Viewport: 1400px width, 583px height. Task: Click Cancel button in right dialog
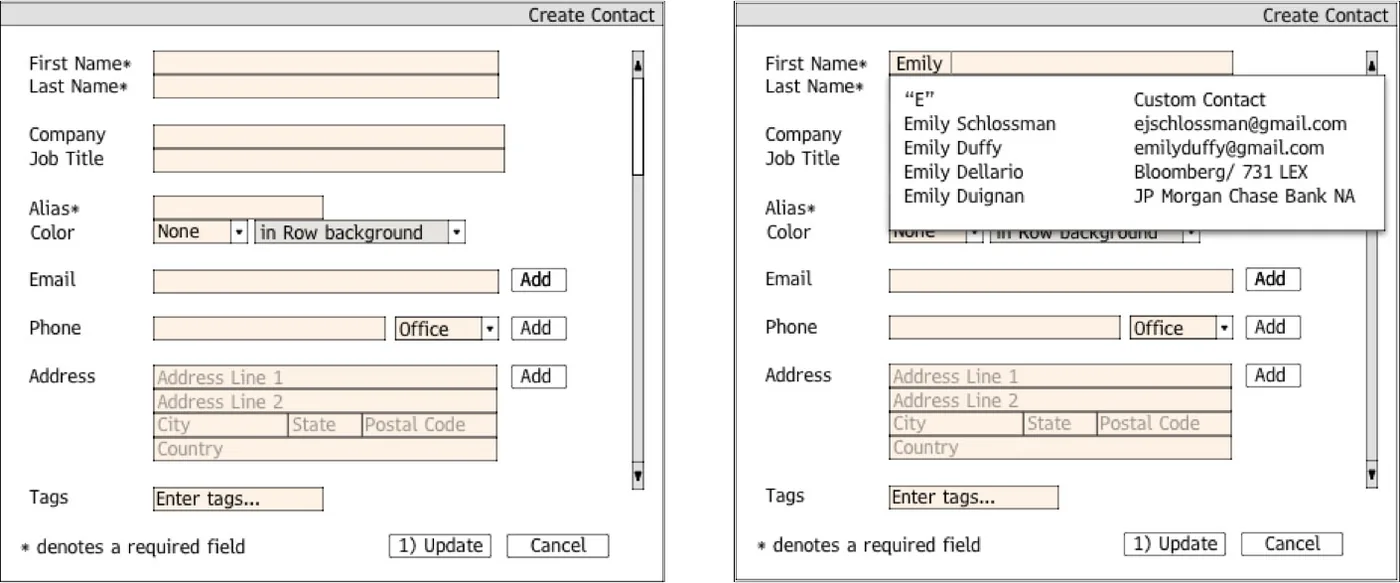click(x=1292, y=544)
